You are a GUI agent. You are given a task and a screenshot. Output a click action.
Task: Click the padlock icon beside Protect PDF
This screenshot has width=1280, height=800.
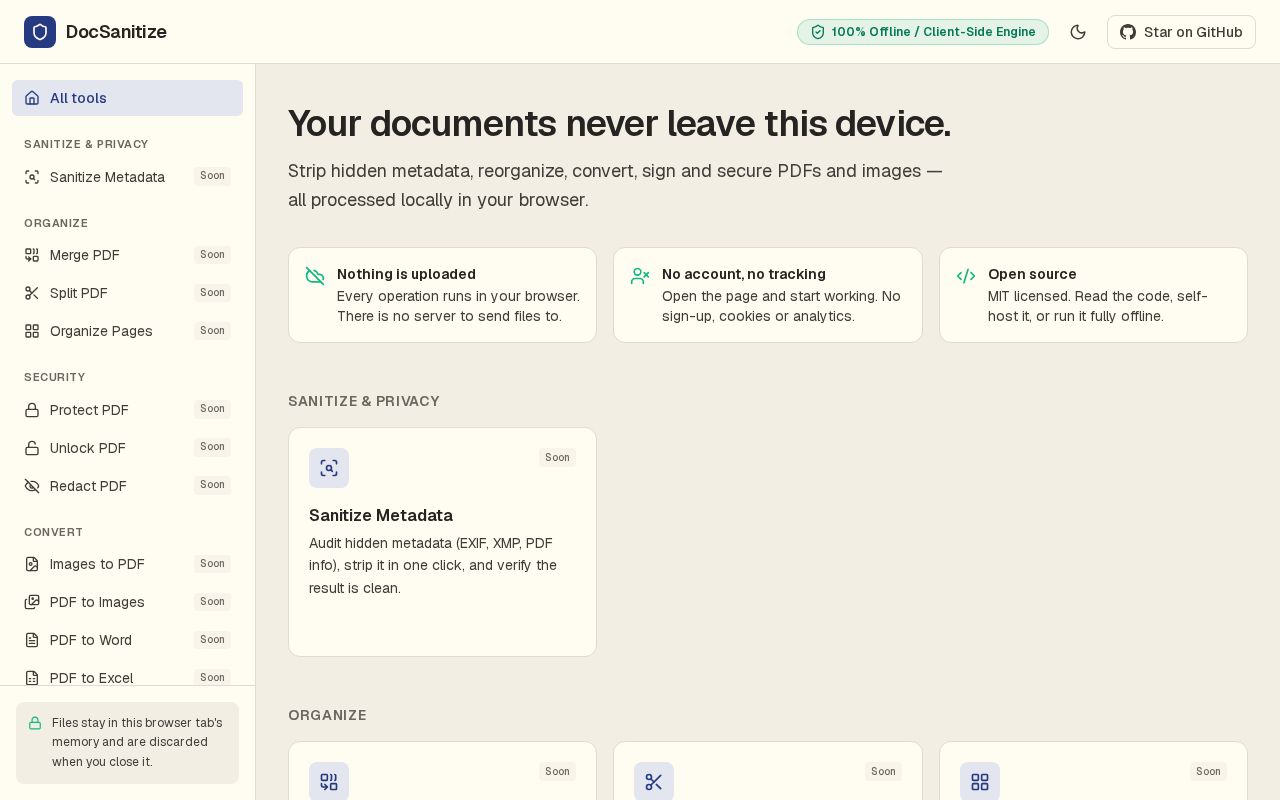(32, 410)
